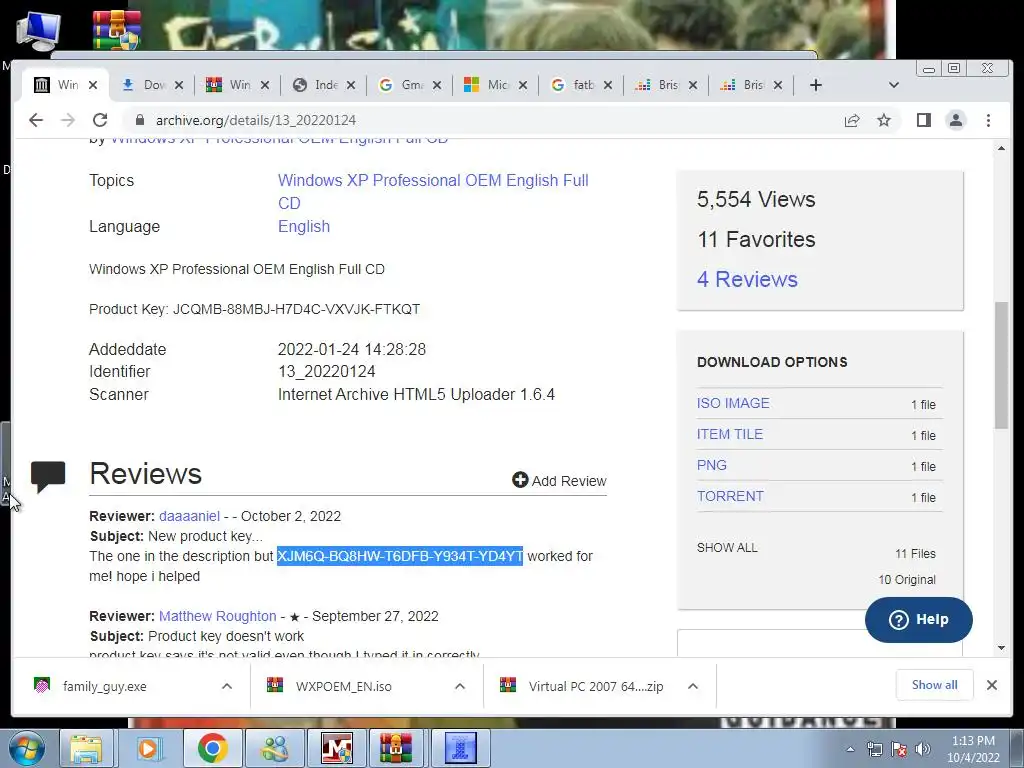Click the share page icon in address bar
Viewport: 1024px width, 768px height.
(x=852, y=120)
